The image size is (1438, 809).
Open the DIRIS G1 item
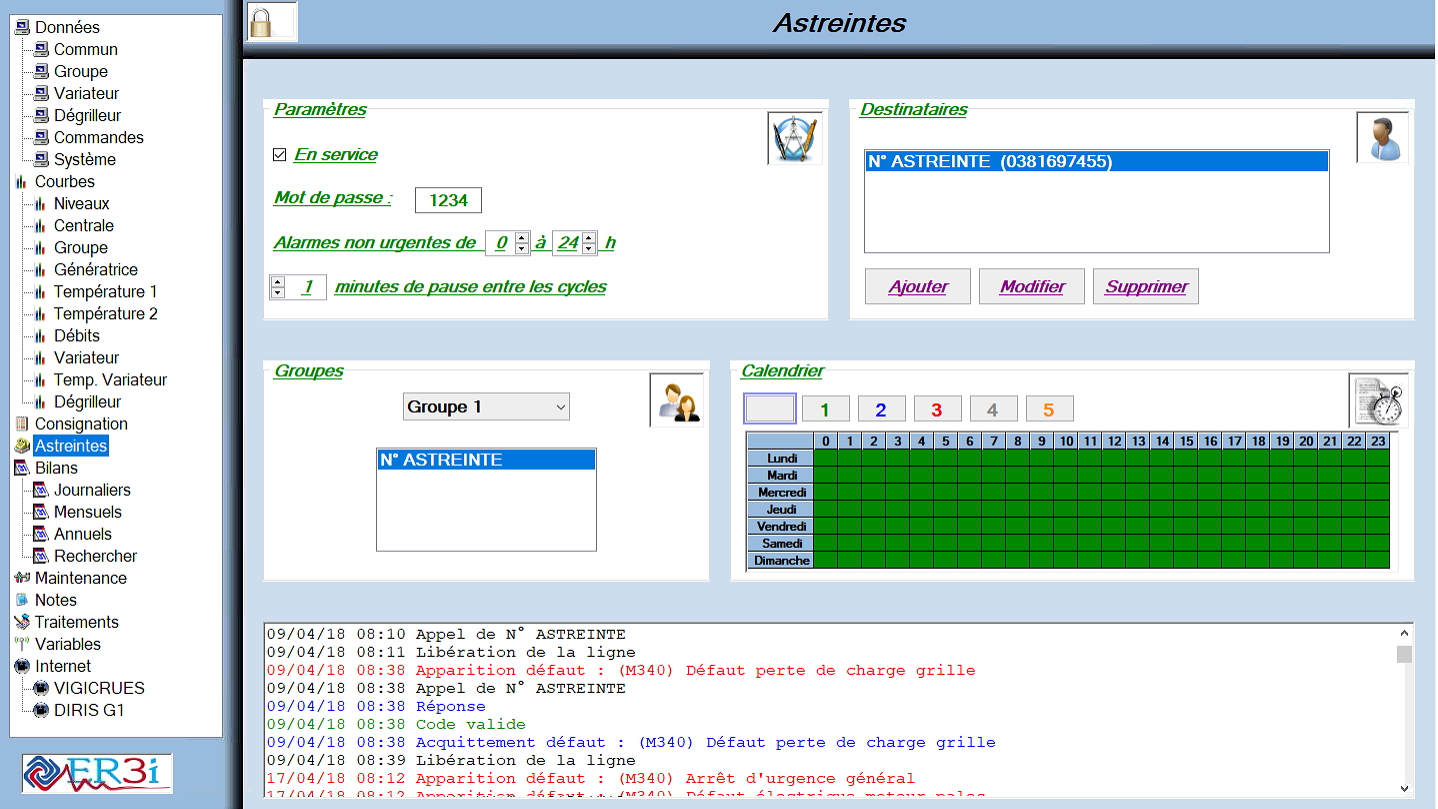[x=89, y=709]
